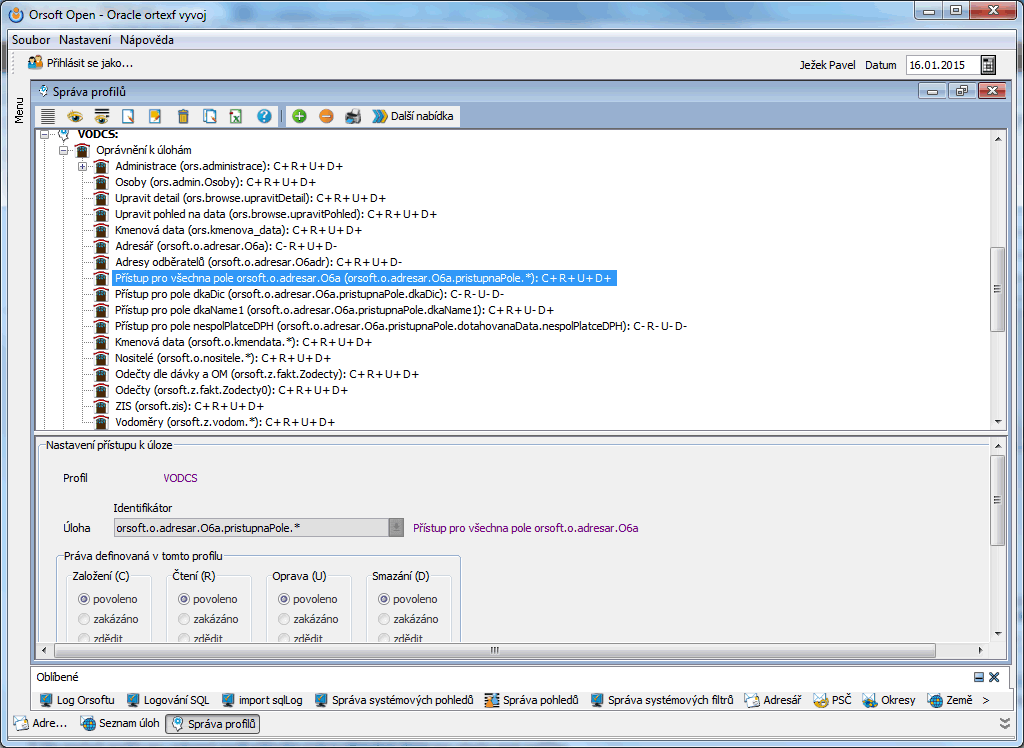Open help with blue question mark icon
Screen dimensions: 1024x748
coord(264,116)
